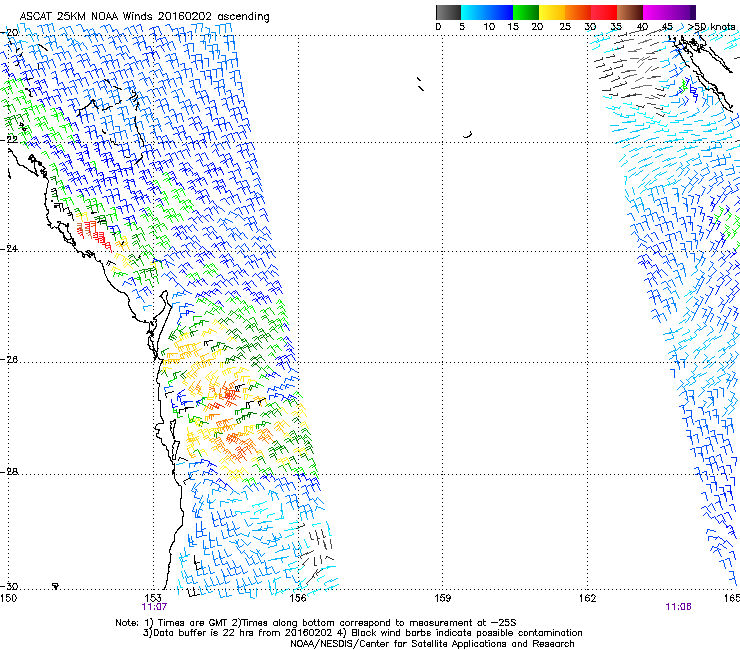Click the yellow 20-25 knots legend segment
Image resolution: width=740 pixels, height=650 pixels.
552,12
